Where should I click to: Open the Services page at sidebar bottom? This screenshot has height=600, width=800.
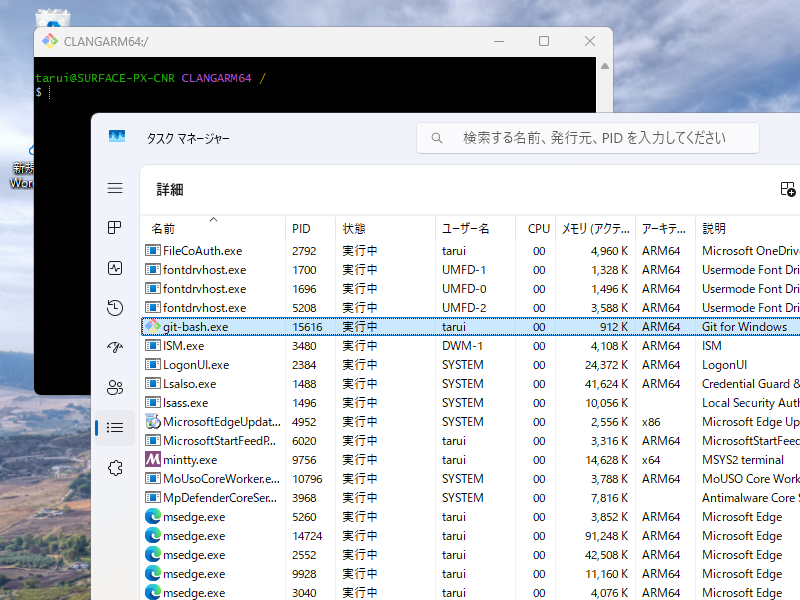pyautogui.click(x=114, y=467)
